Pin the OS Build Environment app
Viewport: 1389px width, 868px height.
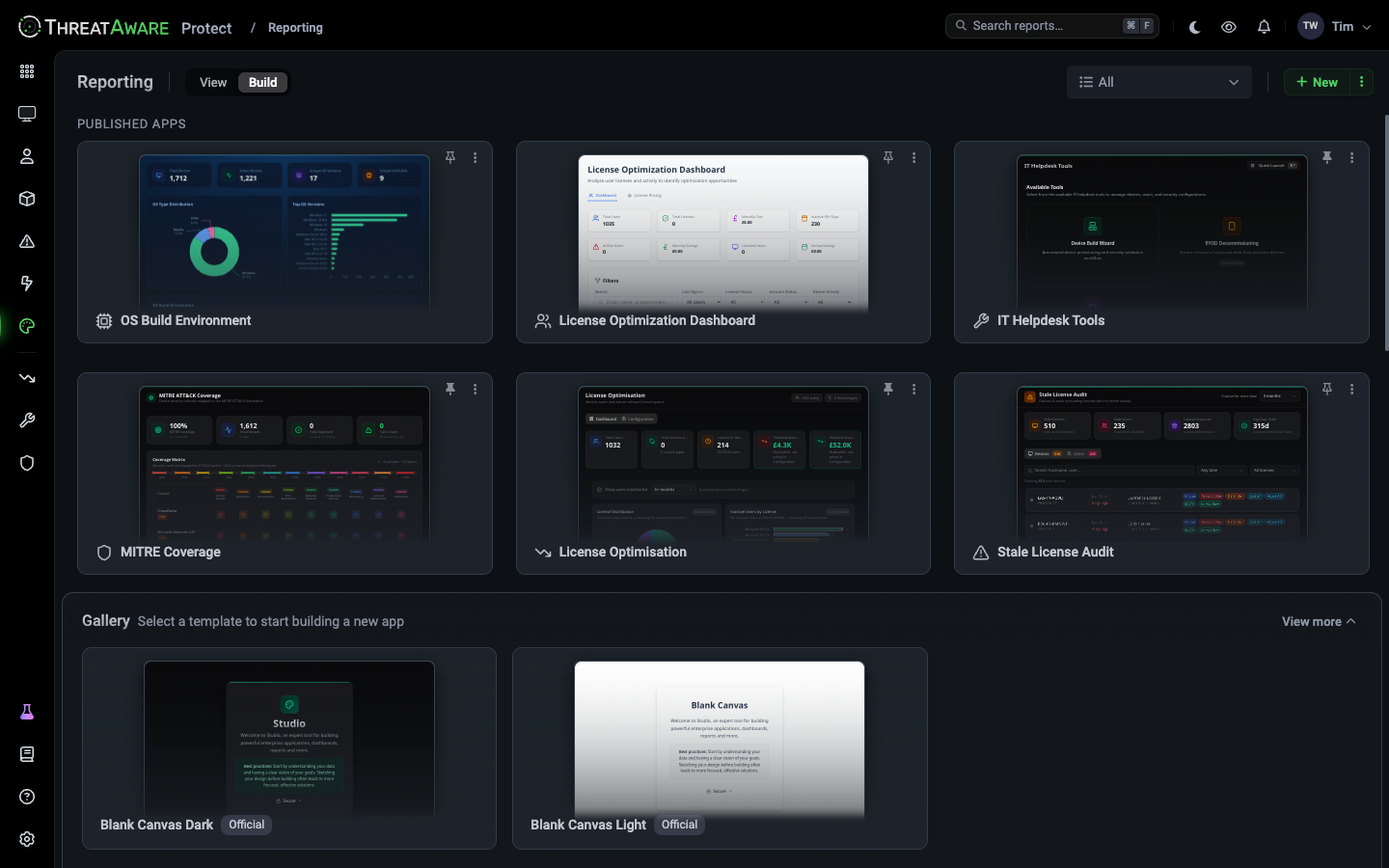pyautogui.click(x=450, y=157)
